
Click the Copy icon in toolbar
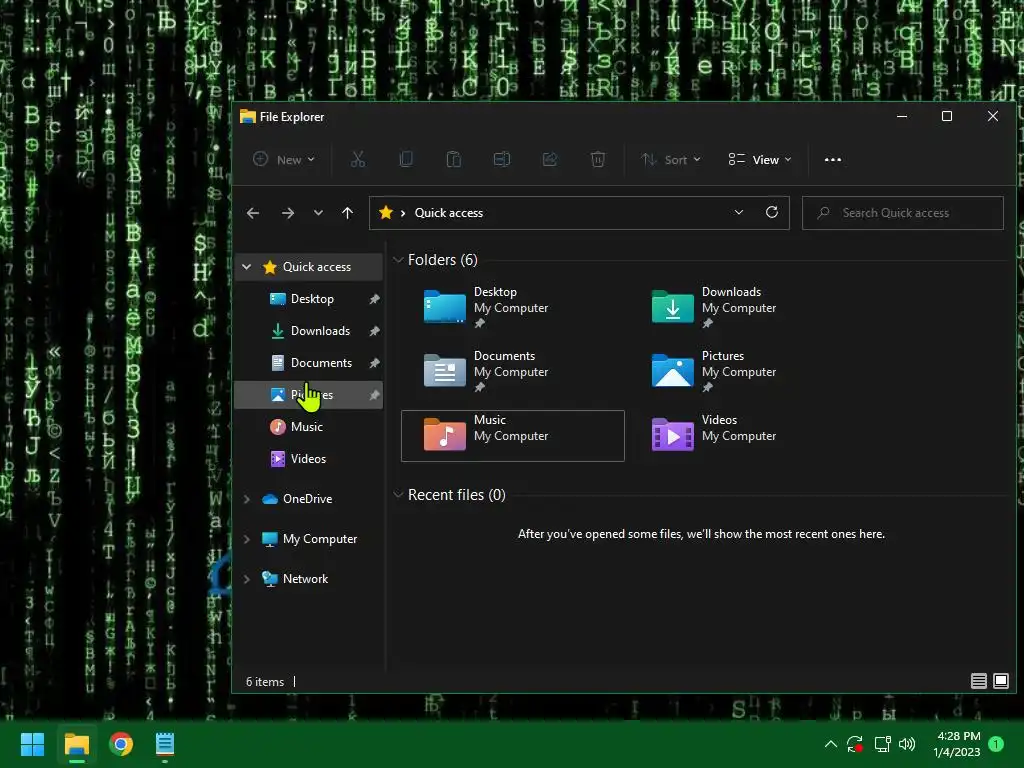click(x=406, y=159)
